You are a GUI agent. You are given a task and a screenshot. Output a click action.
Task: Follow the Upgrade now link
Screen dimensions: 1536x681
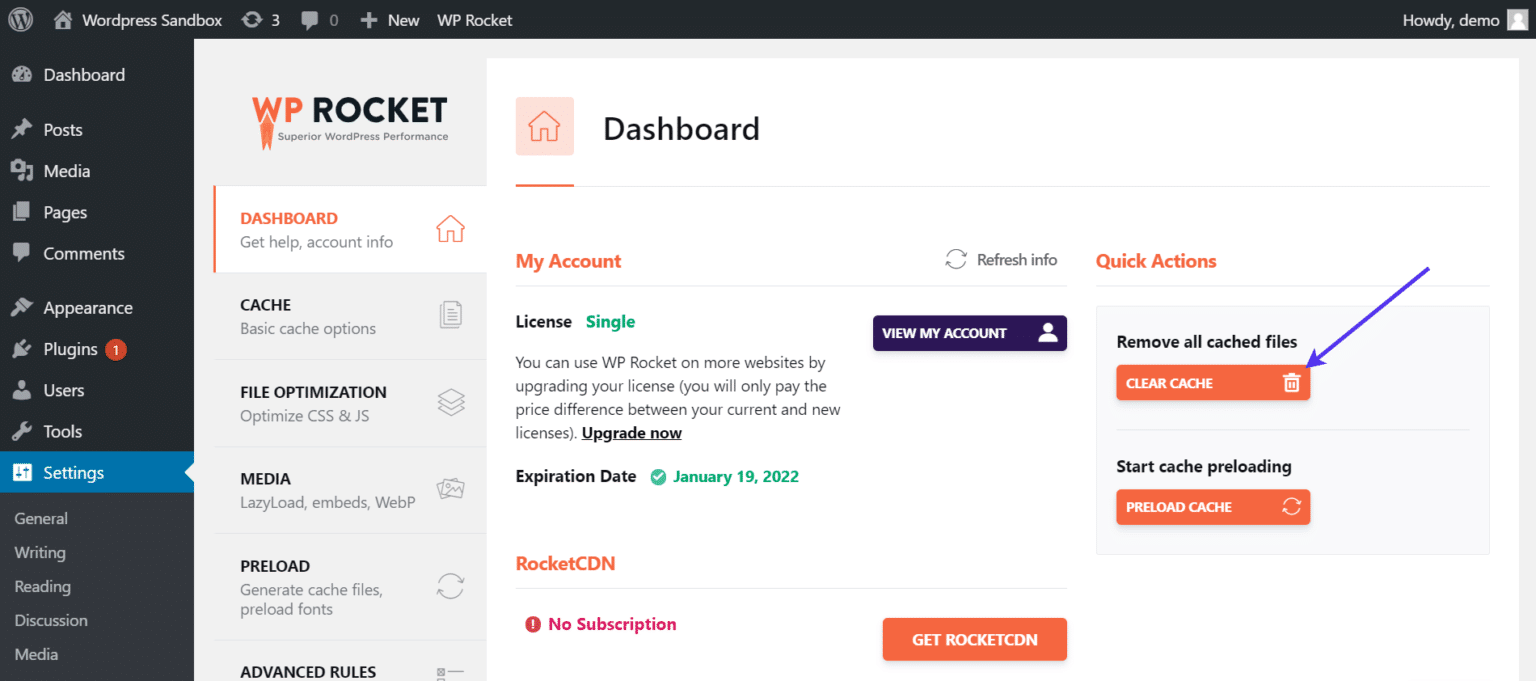pyautogui.click(x=631, y=433)
